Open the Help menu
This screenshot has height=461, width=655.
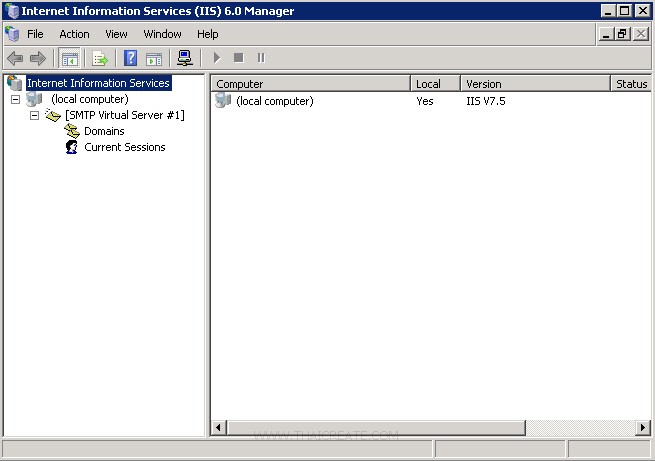[x=208, y=34]
